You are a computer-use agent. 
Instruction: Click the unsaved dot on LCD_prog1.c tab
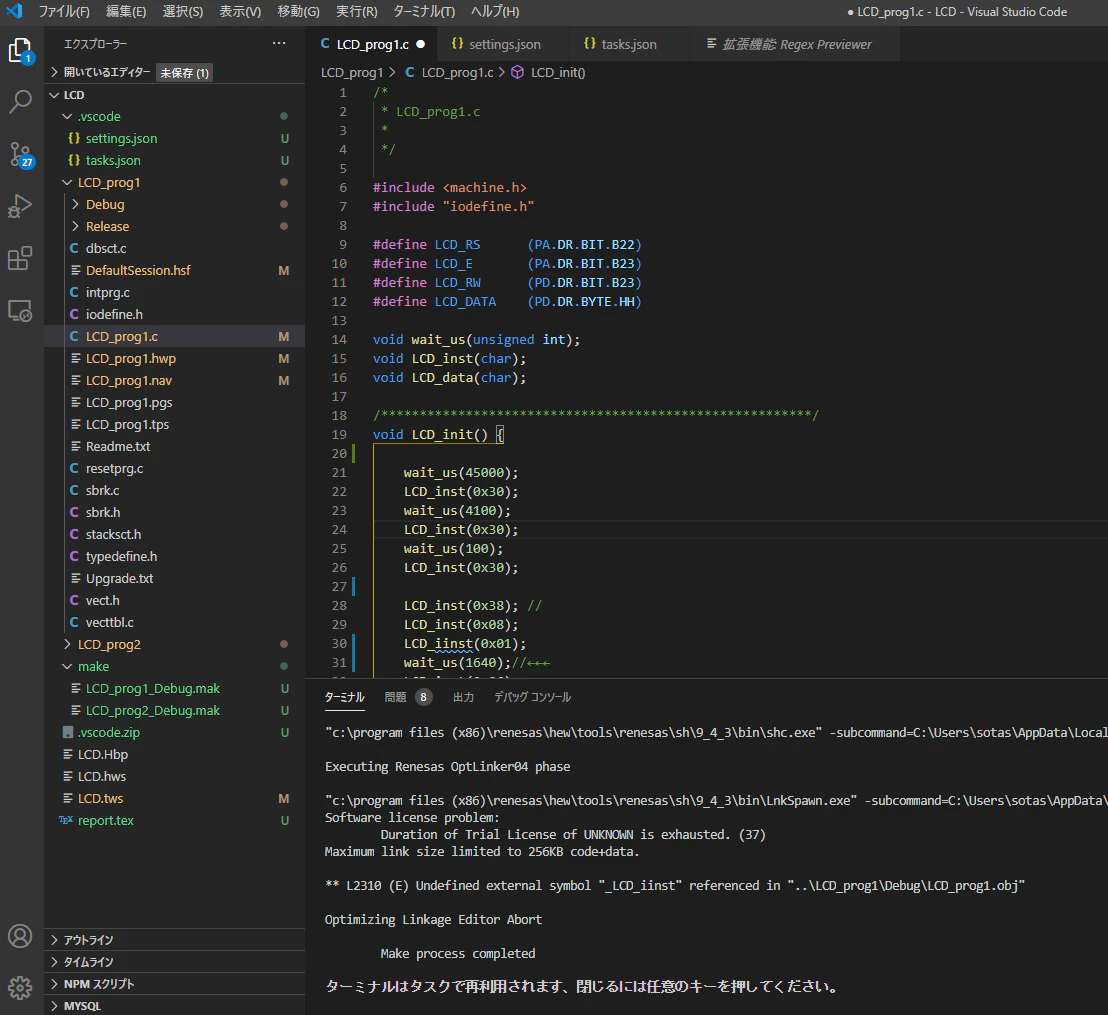coord(420,44)
